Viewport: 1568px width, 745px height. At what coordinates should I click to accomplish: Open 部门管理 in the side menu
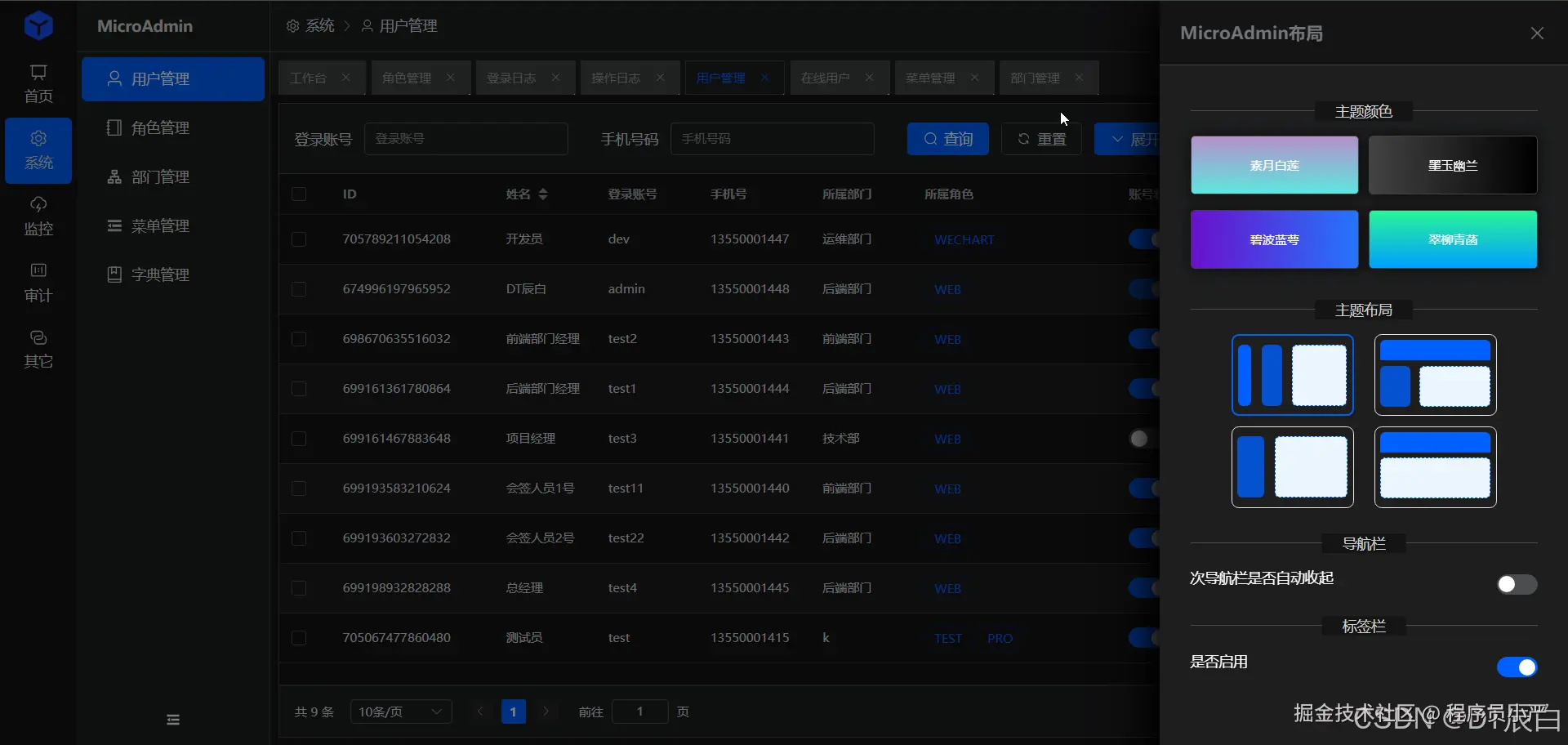[x=173, y=177]
